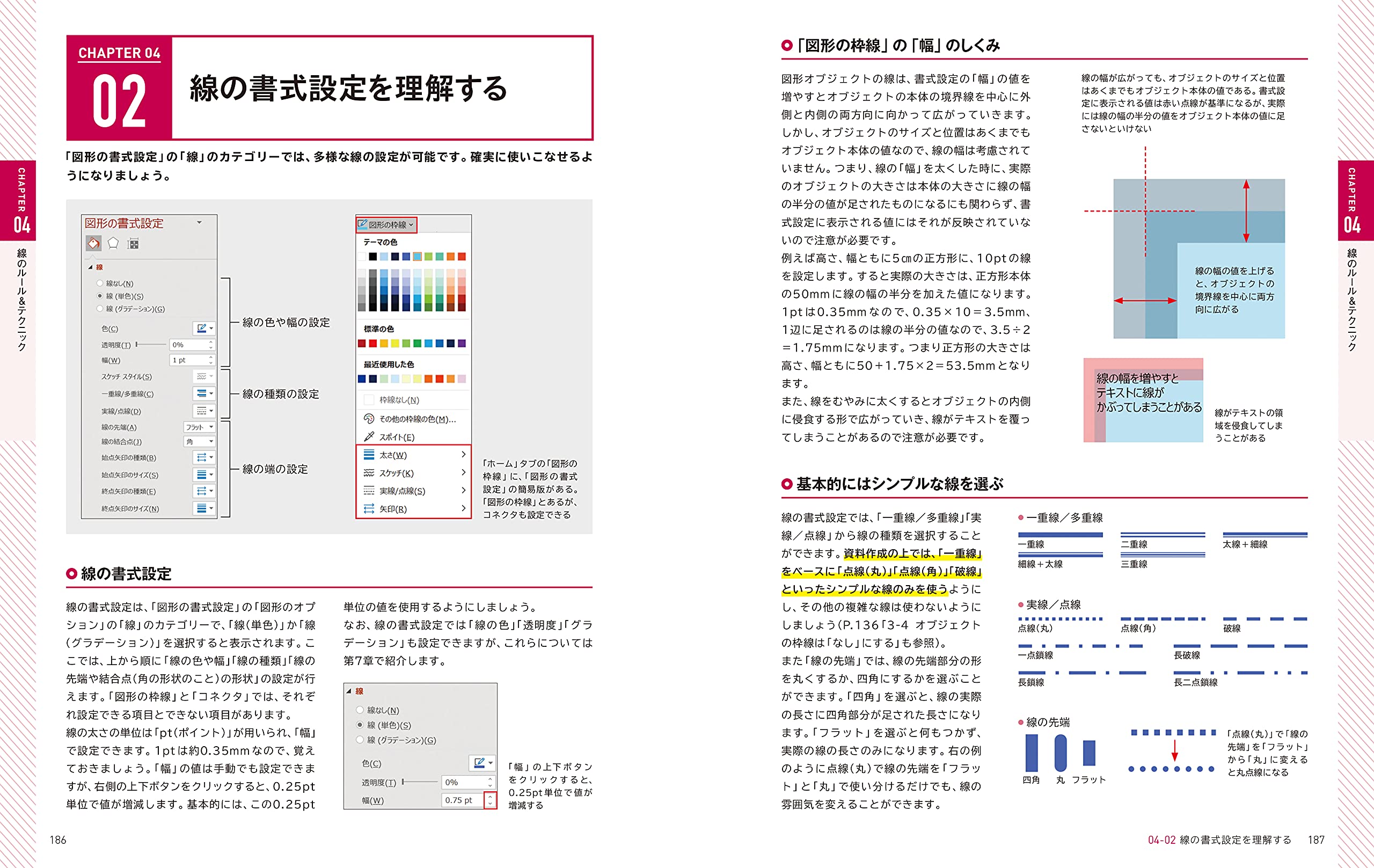
Task: Open the Fill & Line paint bucket tab
Action: coord(93,243)
